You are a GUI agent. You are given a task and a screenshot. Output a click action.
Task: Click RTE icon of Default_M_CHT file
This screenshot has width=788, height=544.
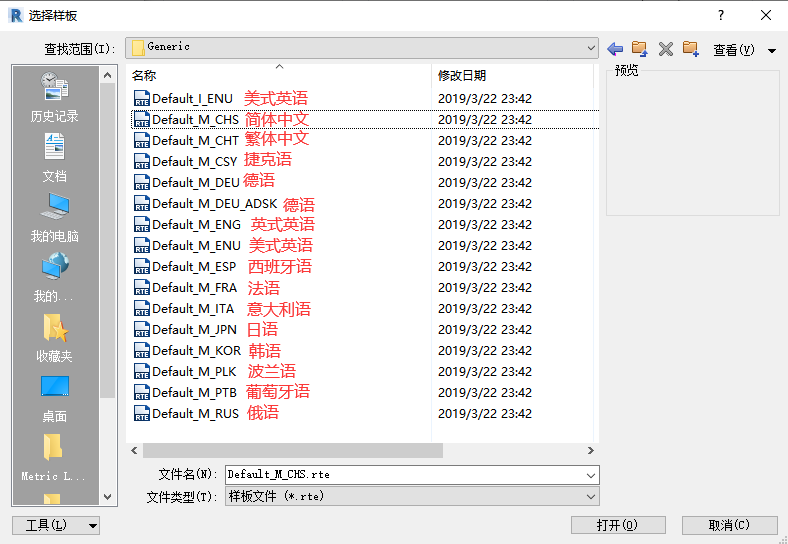pyautogui.click(x=142, y=140)
